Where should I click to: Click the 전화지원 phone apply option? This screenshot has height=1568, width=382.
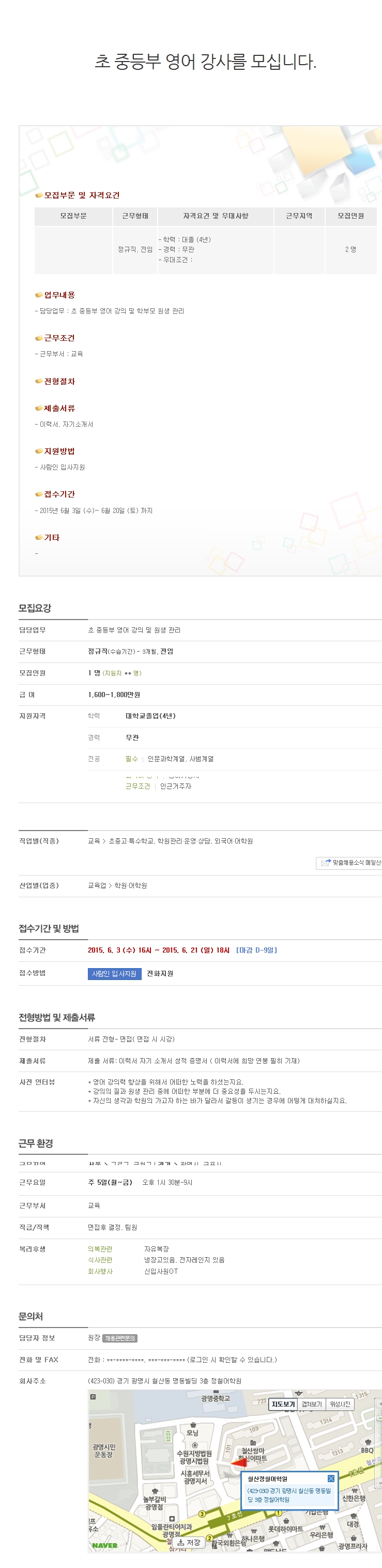click(160, 974)
